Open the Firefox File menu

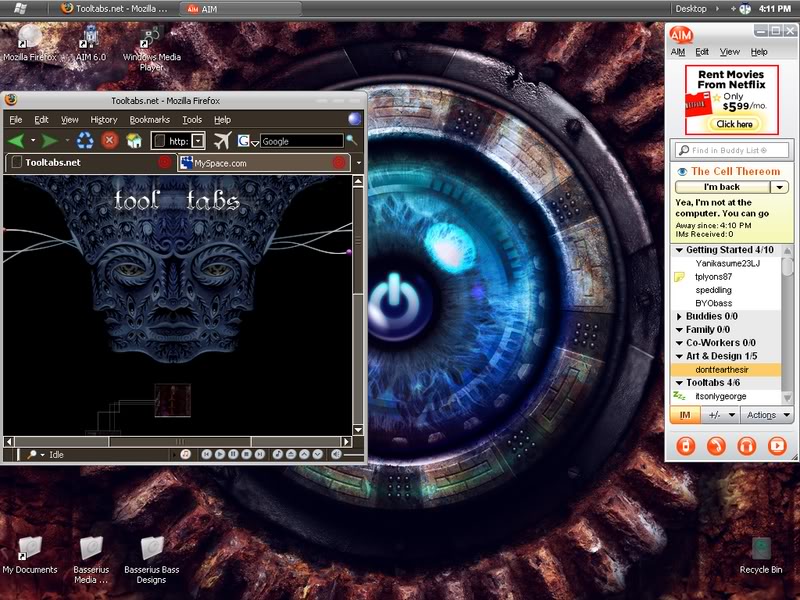16,120
